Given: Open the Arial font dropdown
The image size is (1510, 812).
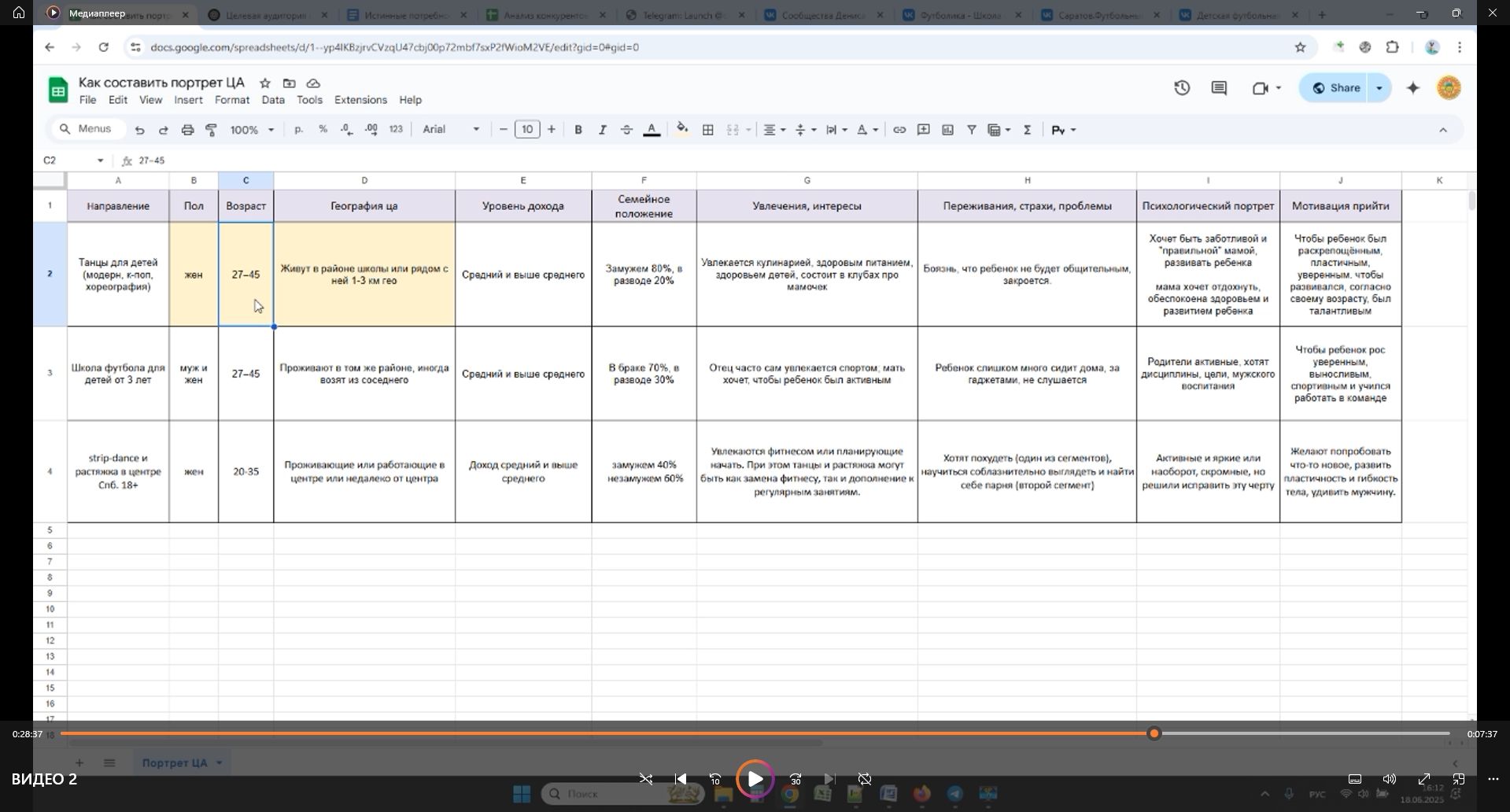Looking at the screenshot, I should pos(451,130).
